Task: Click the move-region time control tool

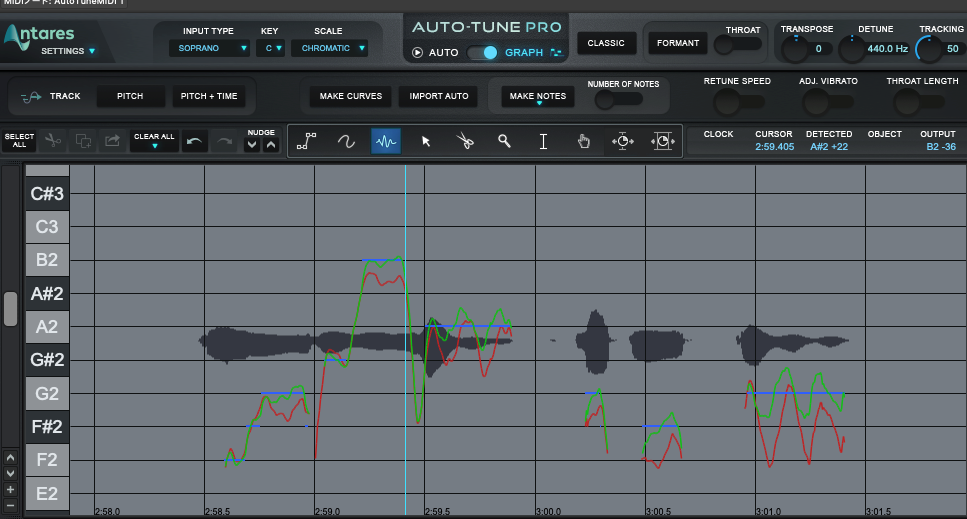Action: tap(662, 141)
